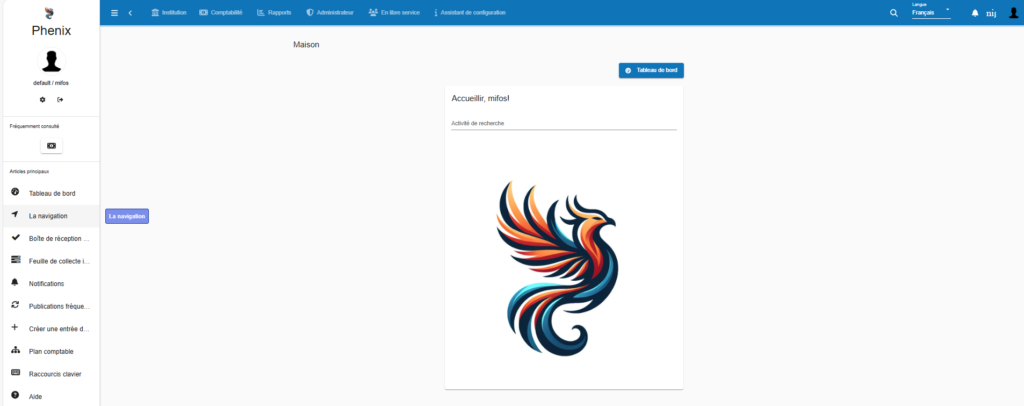Click En libre service in top bar
Screen dimensions: 1024x406
click(393, 13)
